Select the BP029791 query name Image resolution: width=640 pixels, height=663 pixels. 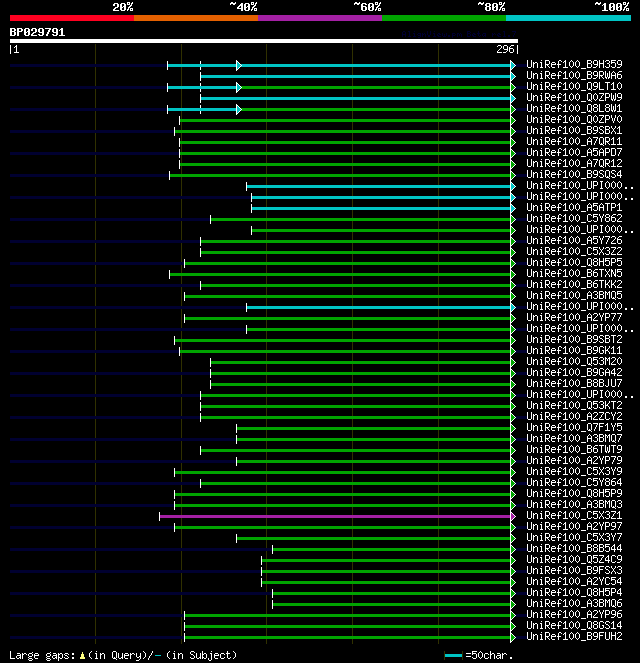pyautogui.click(x=37, y=33)
